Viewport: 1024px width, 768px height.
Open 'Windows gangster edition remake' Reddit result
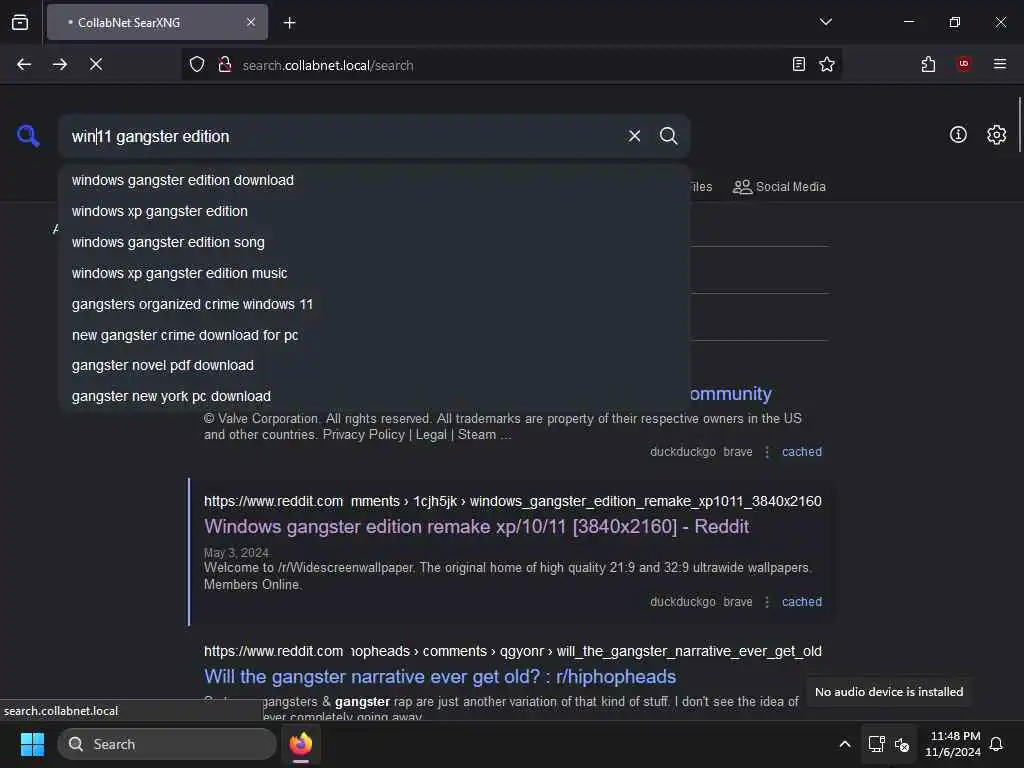(476, 526)
